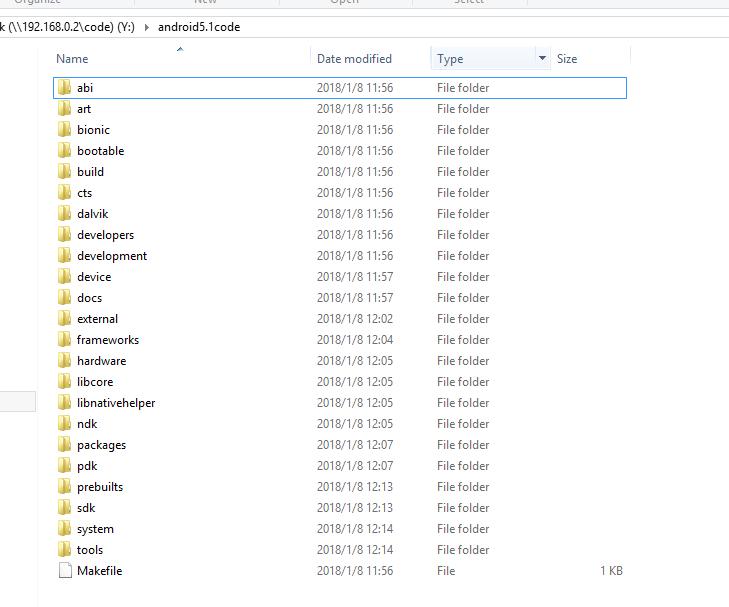Go to the Y: network drive breadcrumb
This screenshot has height=607, width=729.
[67, 27]
